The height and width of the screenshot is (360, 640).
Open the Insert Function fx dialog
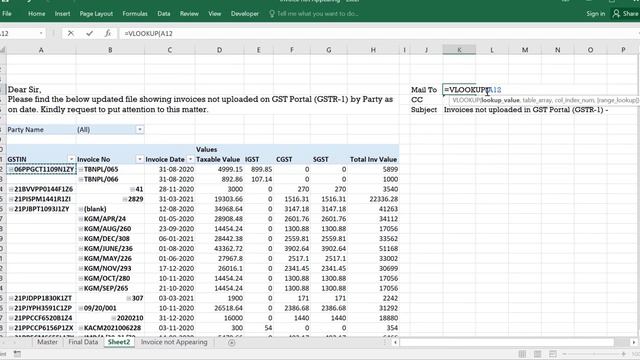pyautogui.click(x=108, y=33)
